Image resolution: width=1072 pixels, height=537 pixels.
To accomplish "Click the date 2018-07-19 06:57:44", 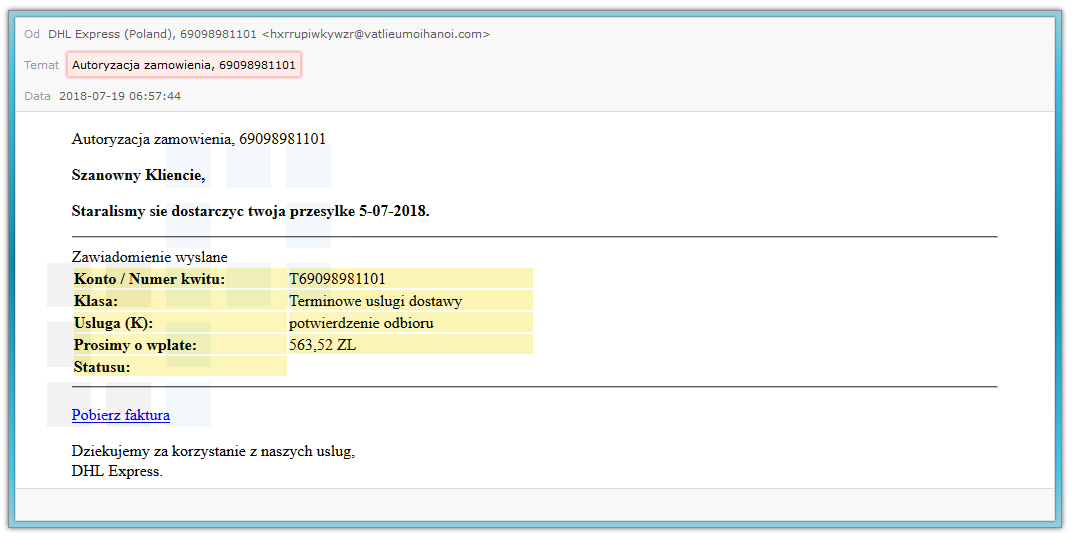I will (x=120, y=96).
